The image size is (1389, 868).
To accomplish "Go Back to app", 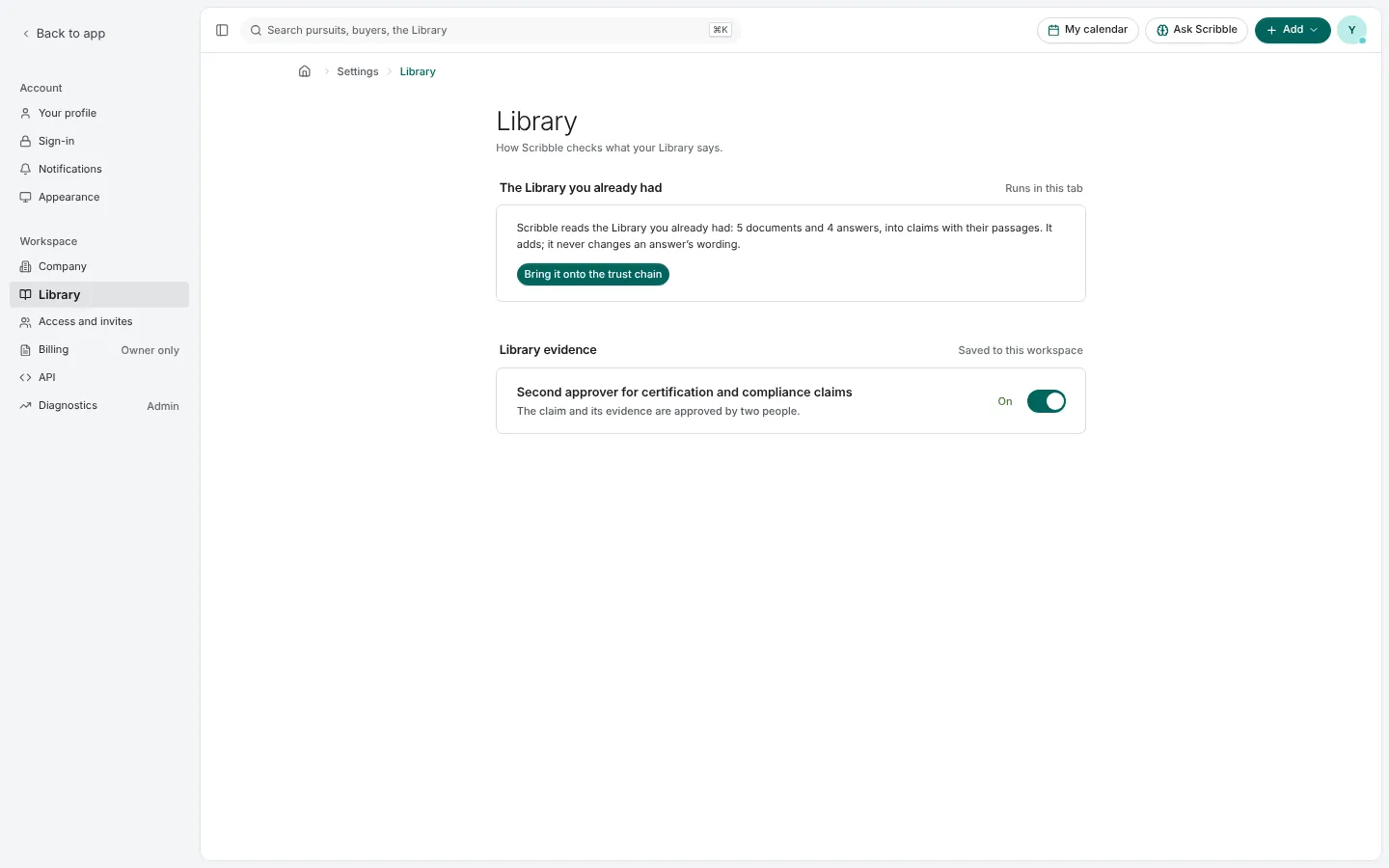I will 64,34.
